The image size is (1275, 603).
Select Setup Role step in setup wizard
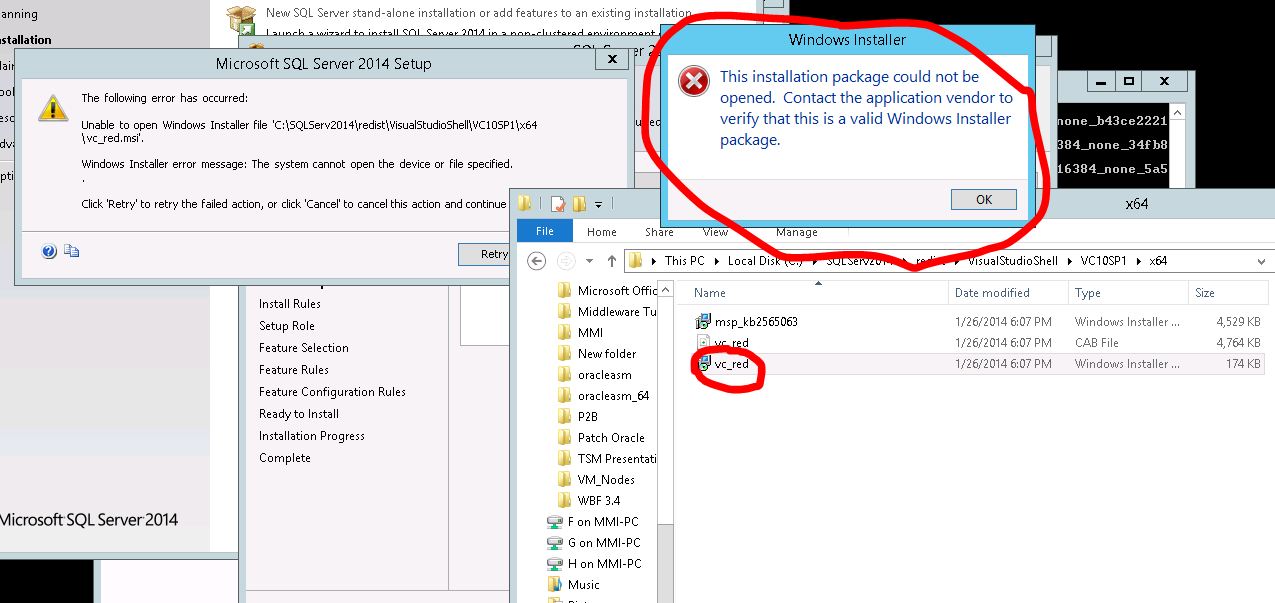tap(287, 325)
